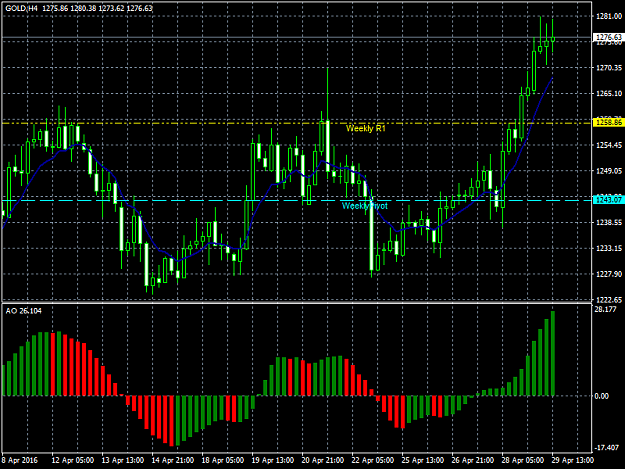Click the tallest green AO histogram bar
This screenshot has height=469, width=625.
click(553, 353)
